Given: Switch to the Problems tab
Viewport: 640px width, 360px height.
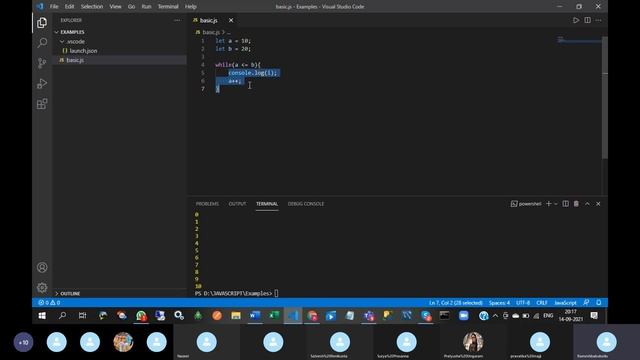Looking at the screenshot, I should (x=207, y=204).
